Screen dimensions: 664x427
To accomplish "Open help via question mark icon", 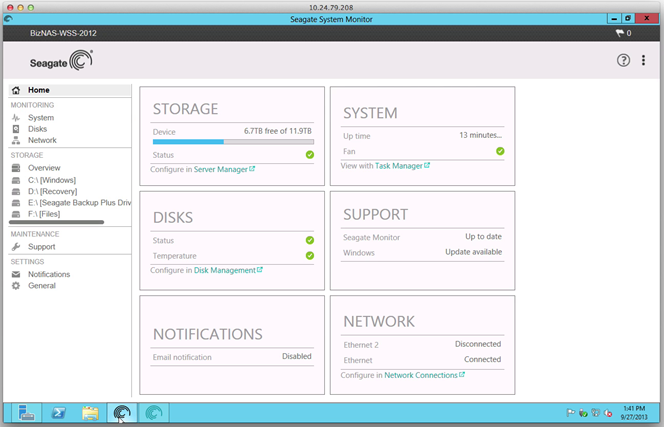I will coord(623,60).
